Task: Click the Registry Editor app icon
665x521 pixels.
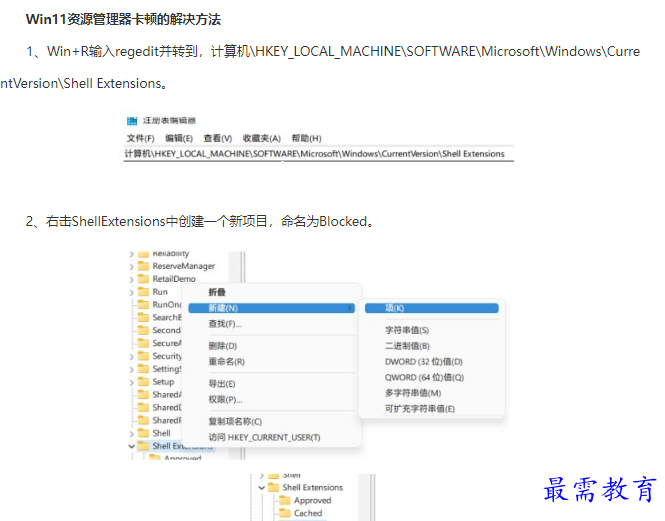Action: coord(132,121)
